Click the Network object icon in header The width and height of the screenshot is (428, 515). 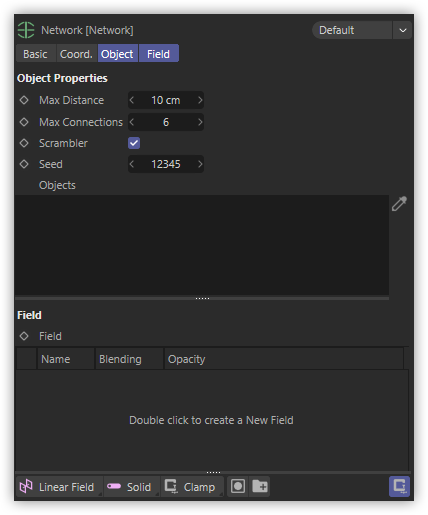click(26, 30)
